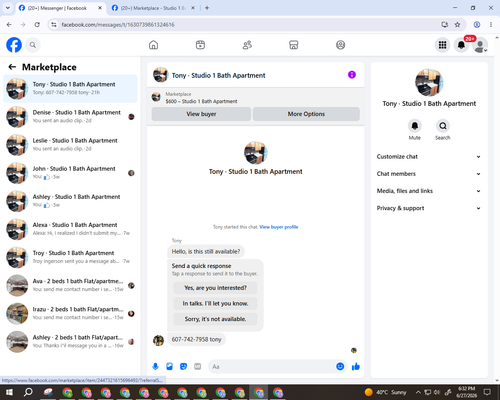
Task: Go to the Home feed icon
Action: 153,45
